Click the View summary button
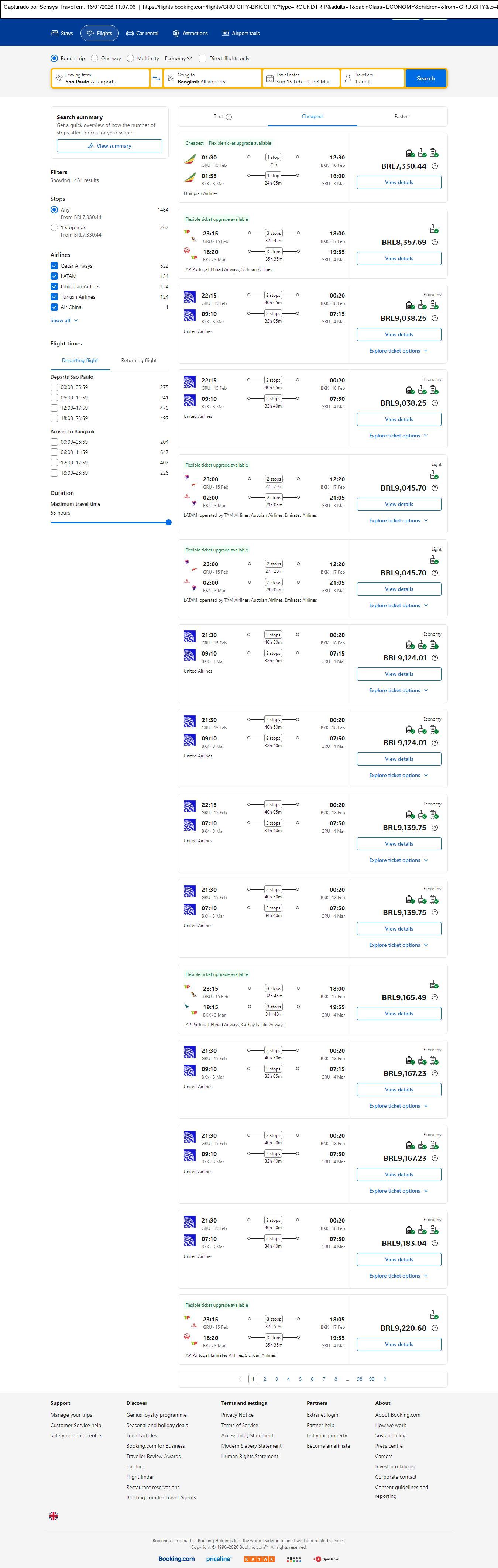498x1568 pixels. point(110,146)
